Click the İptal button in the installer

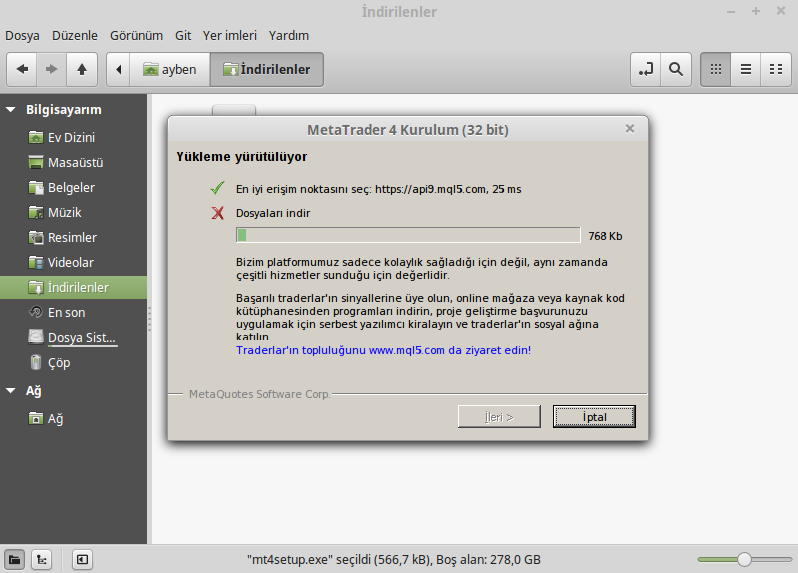pyautogui.click(x=594, y=417)
